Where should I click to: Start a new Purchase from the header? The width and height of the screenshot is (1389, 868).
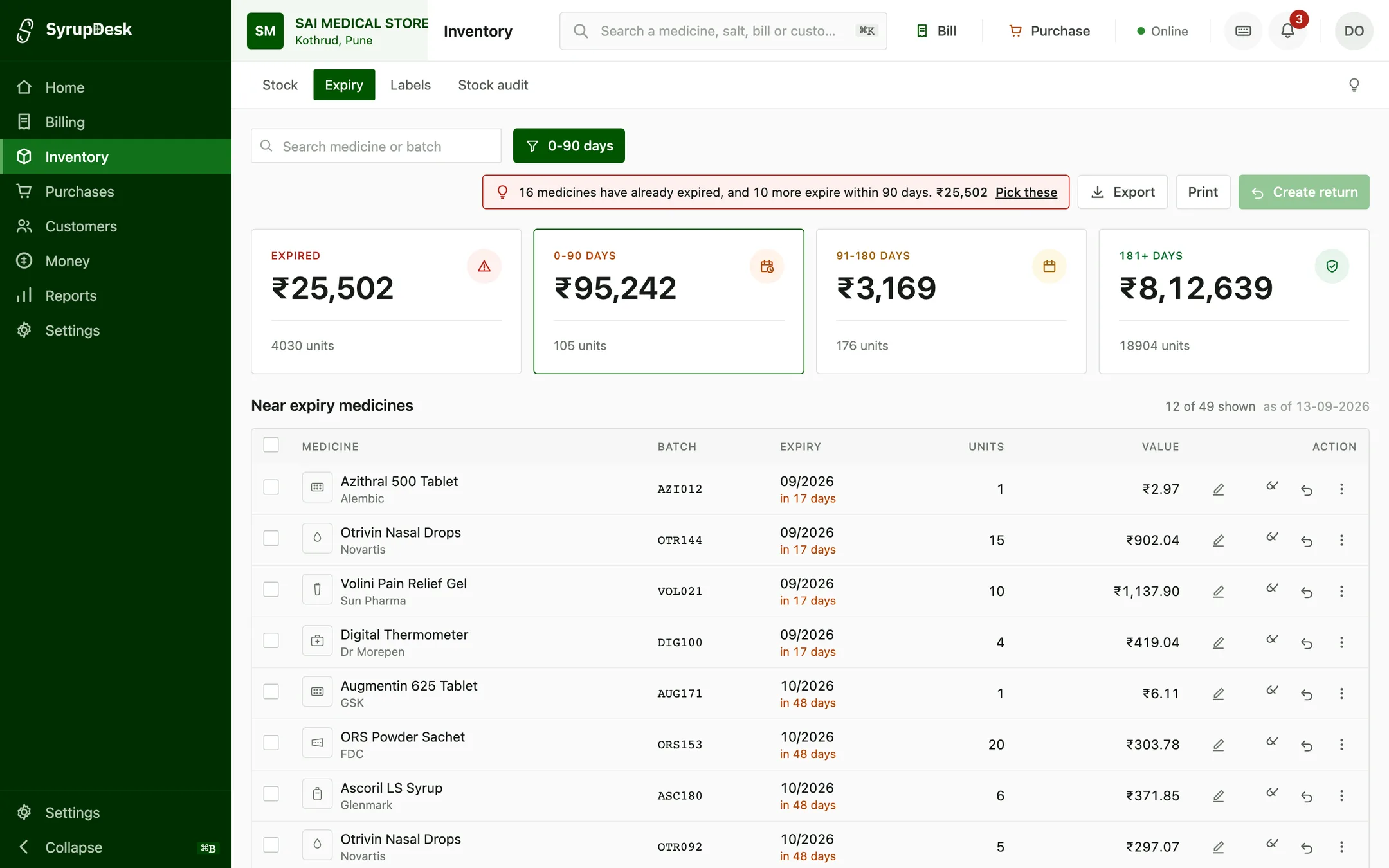(1049, 31)
